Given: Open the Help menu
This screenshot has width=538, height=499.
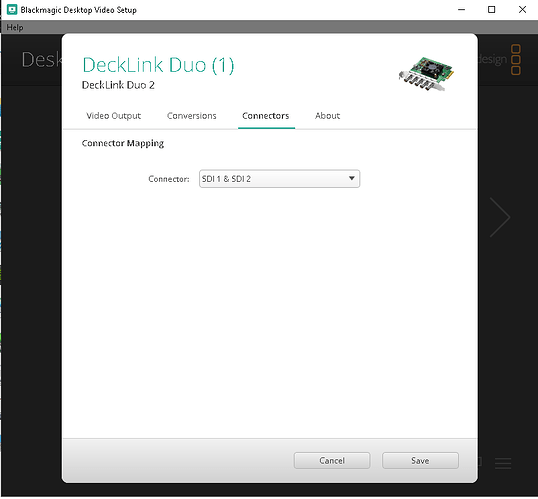Looking at the screenshot, I should pyautogui.click(x=15, y=27).
